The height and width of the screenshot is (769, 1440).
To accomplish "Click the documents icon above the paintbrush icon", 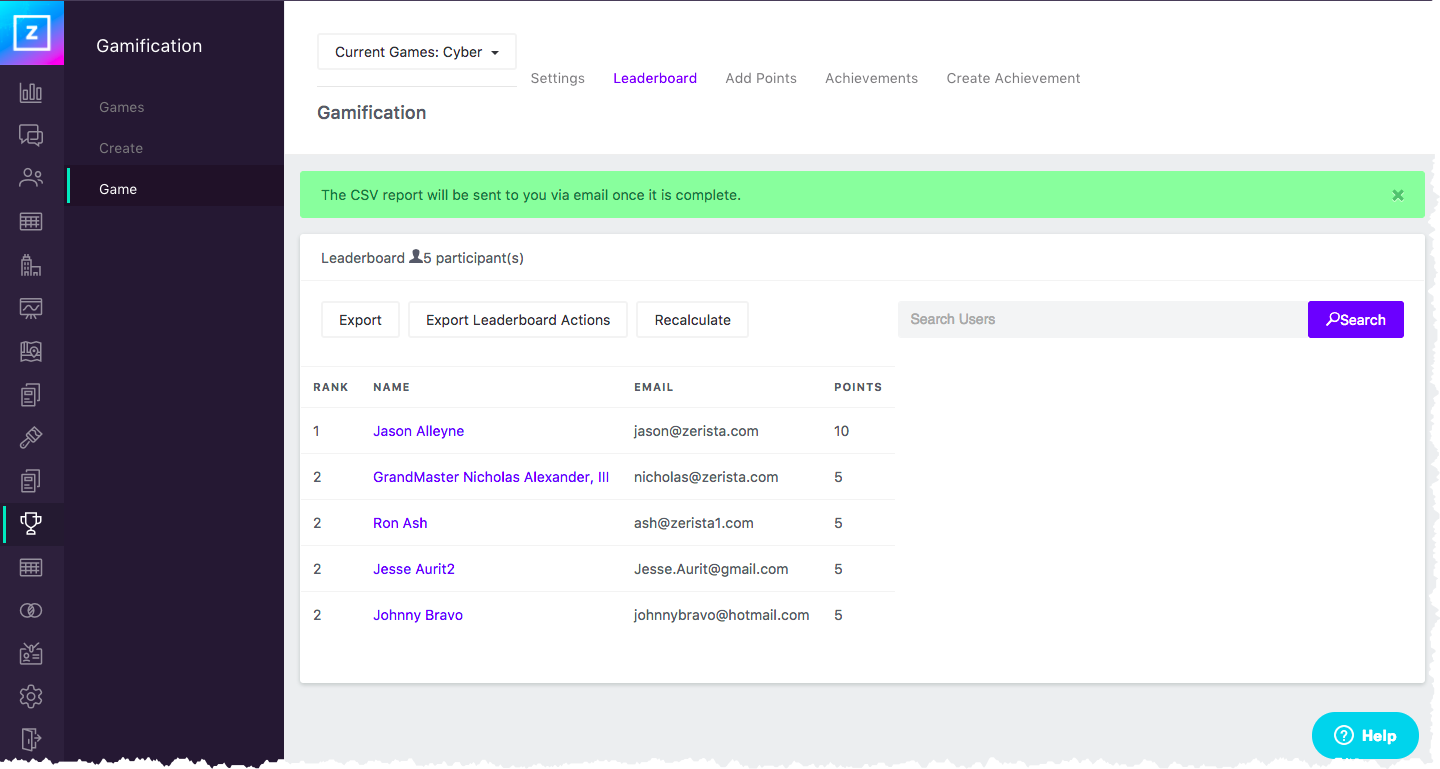I will [31, 395].
